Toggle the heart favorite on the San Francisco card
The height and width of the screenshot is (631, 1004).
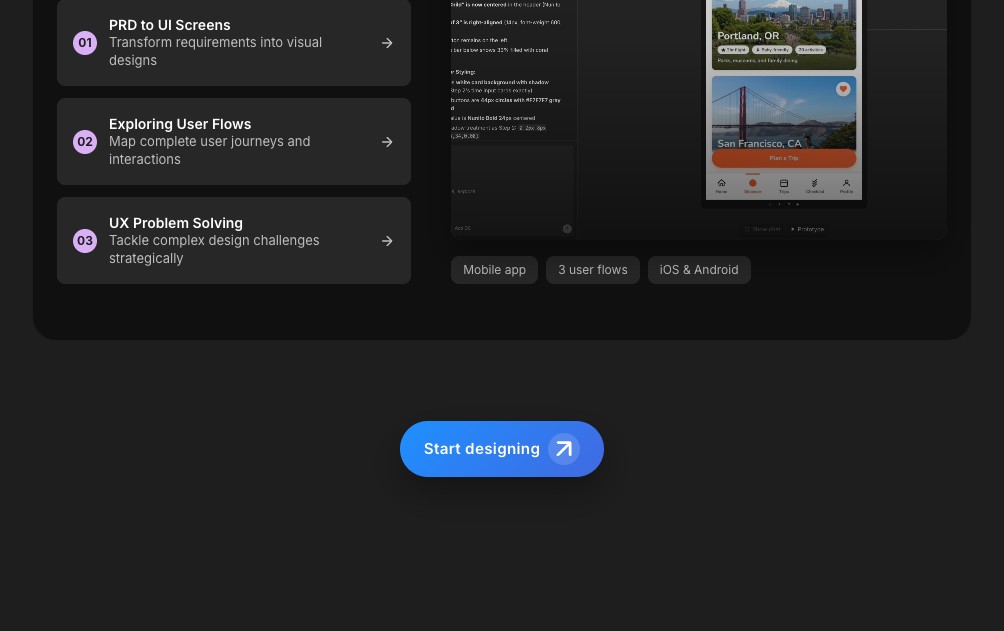[845, 89]
